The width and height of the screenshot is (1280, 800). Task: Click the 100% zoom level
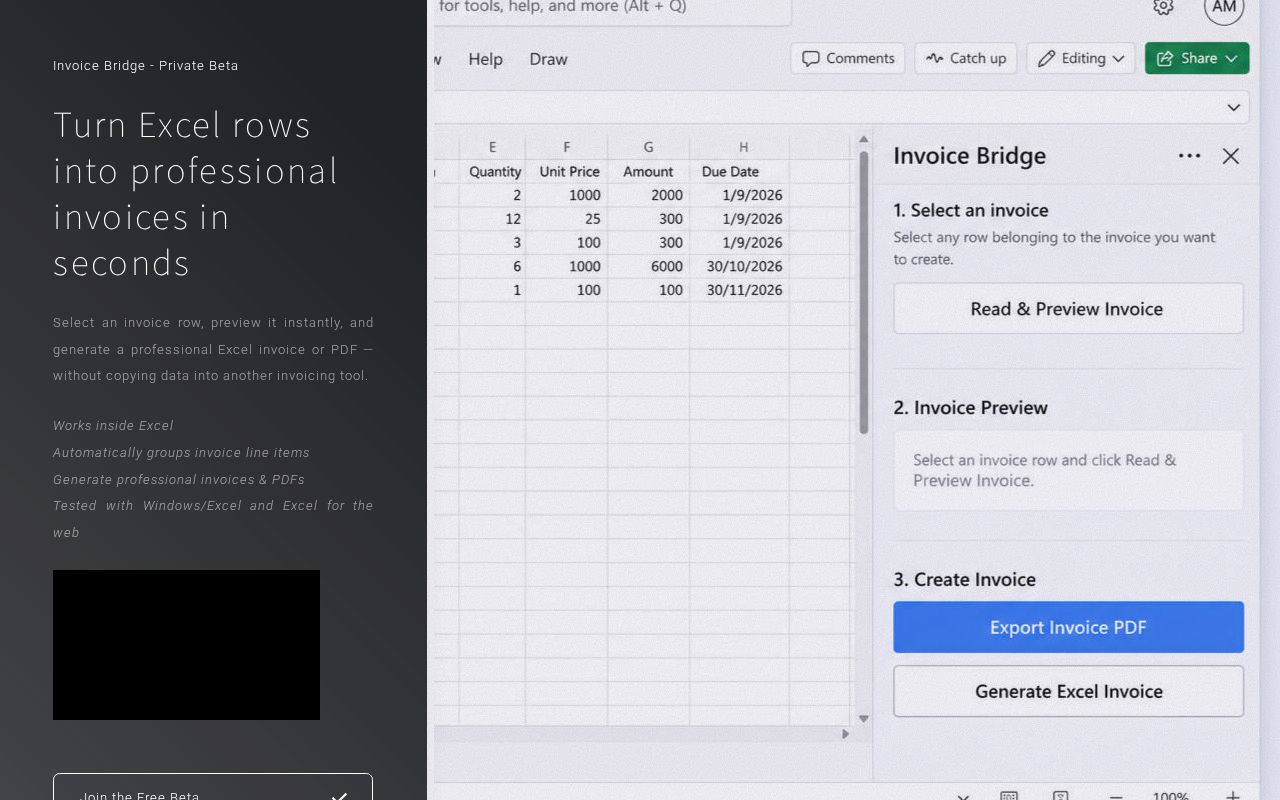(x=1170, y=796)
